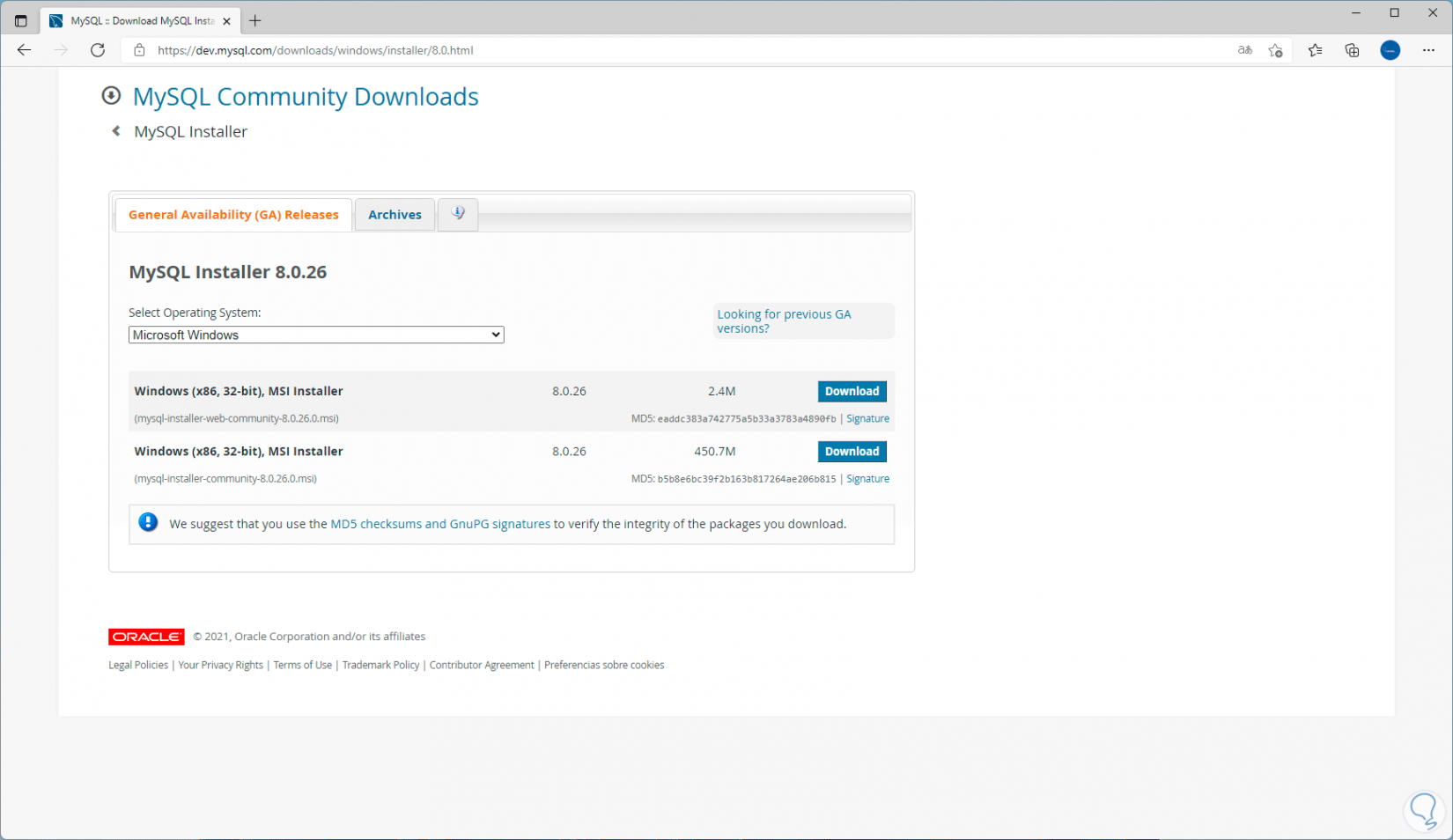Click the MySQL Installer 8.0.26 heading
The height and width of the screenshot is (840, 1453).
228,272
